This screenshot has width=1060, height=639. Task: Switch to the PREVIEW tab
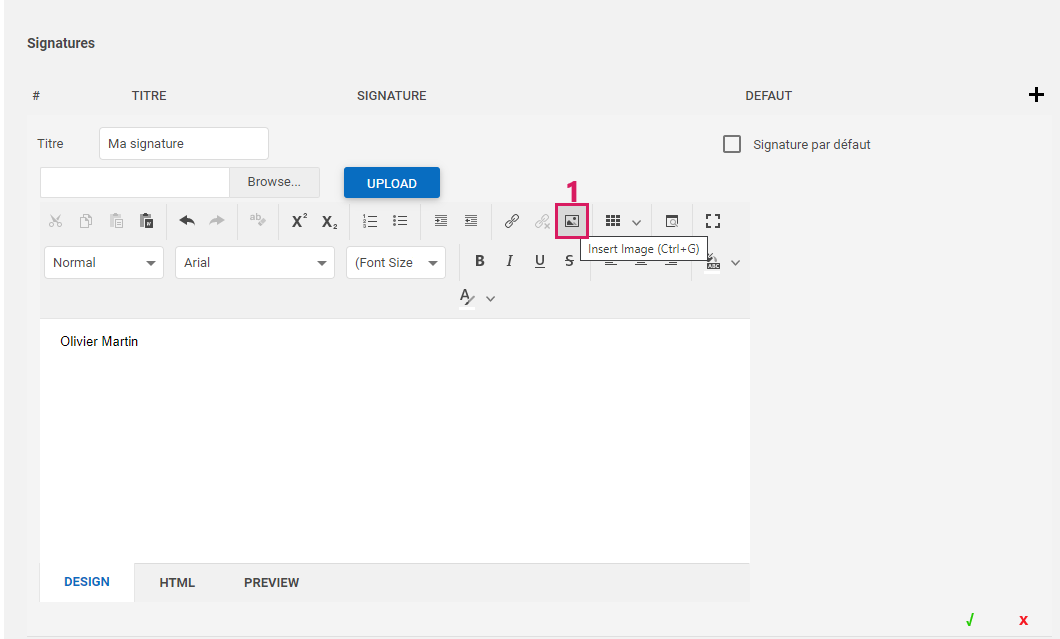pyautogui.click(x=271, y=583)
